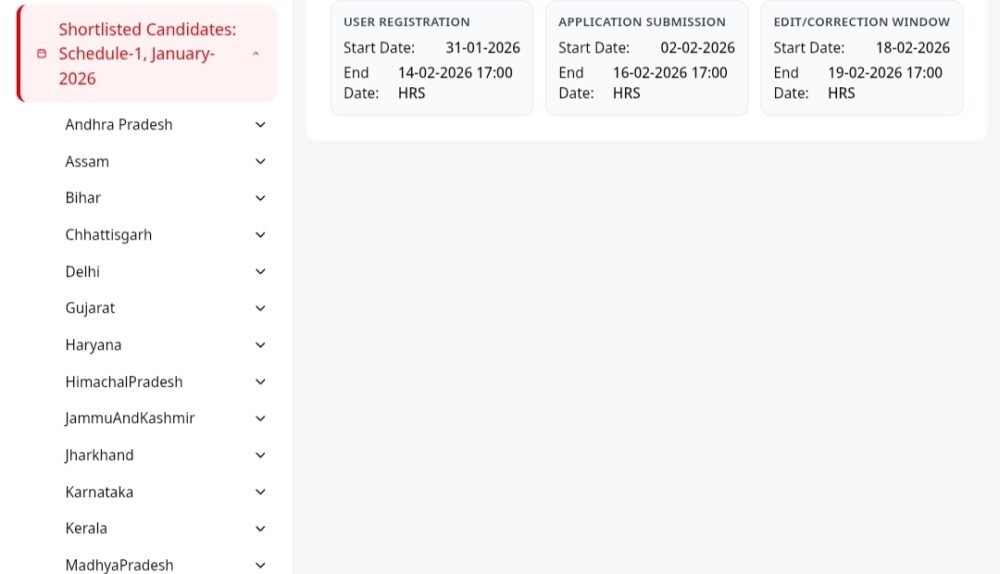Expand Delhi chevron
Image resolution: width=1000 pixels, height=574 pixels.
[260, 272]
